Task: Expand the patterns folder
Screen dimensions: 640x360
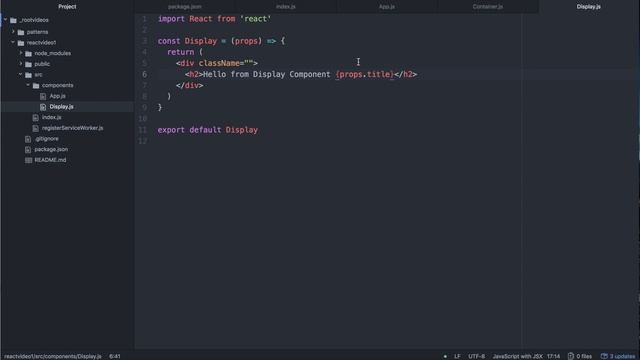Action: 13,31
